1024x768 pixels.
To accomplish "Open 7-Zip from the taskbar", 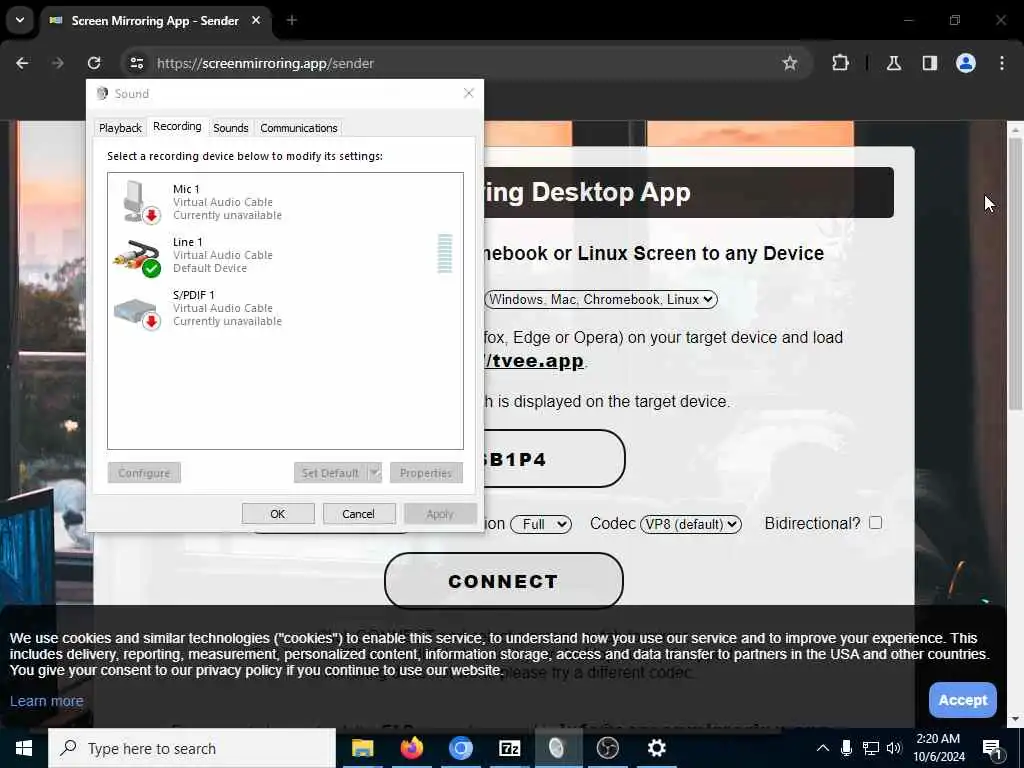I will coord(509,748).
